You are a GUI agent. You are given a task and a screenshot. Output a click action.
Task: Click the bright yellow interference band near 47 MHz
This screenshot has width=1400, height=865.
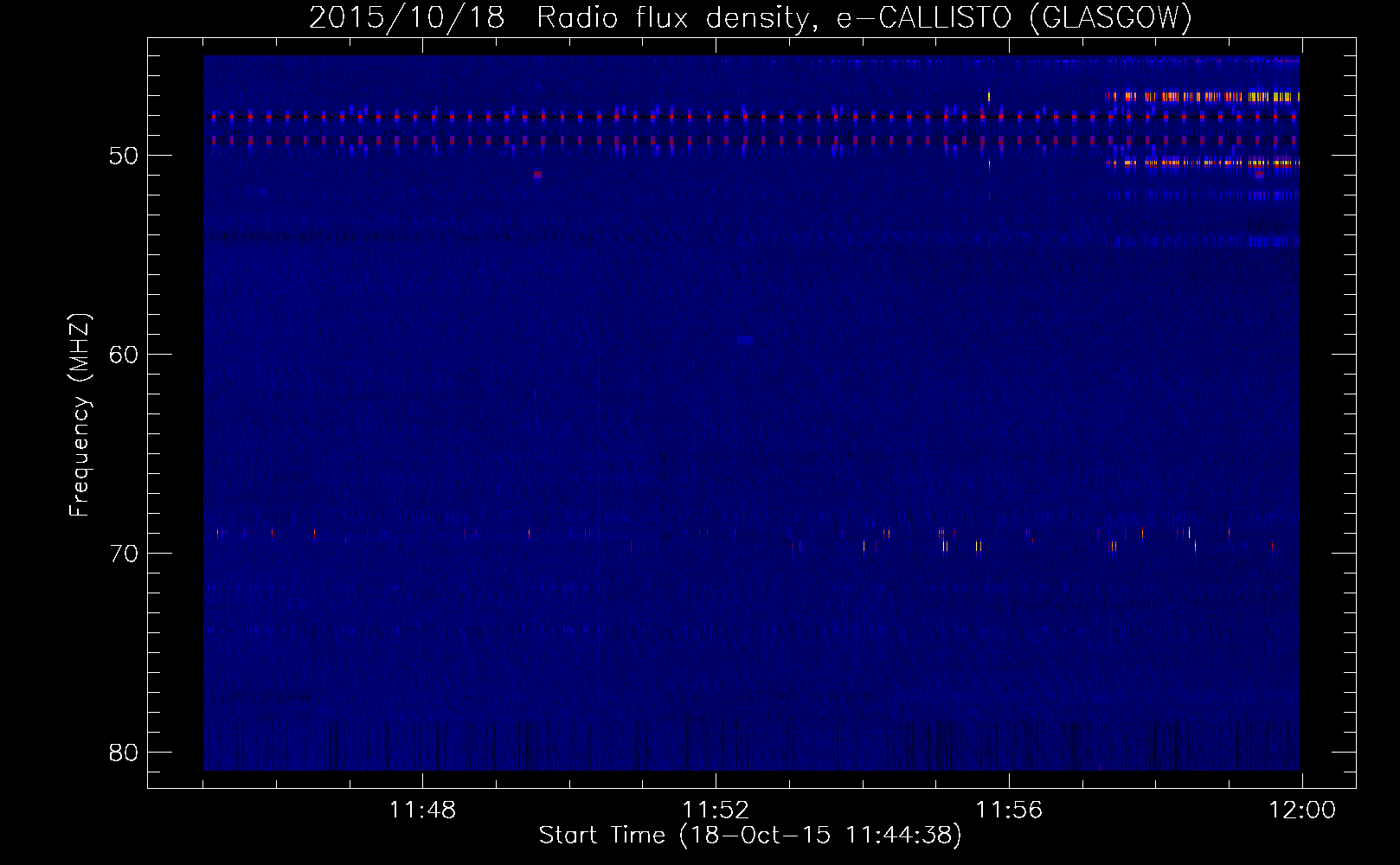click(x=1203, y=97)
